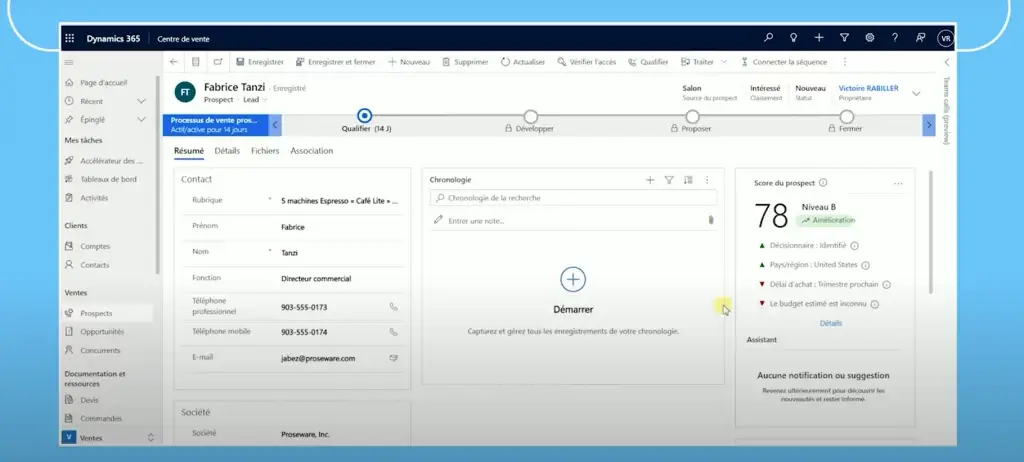Viewport: 1024px width, 462px height.
Task: Switch to the Association tab
Action: [x=312, y=151]
